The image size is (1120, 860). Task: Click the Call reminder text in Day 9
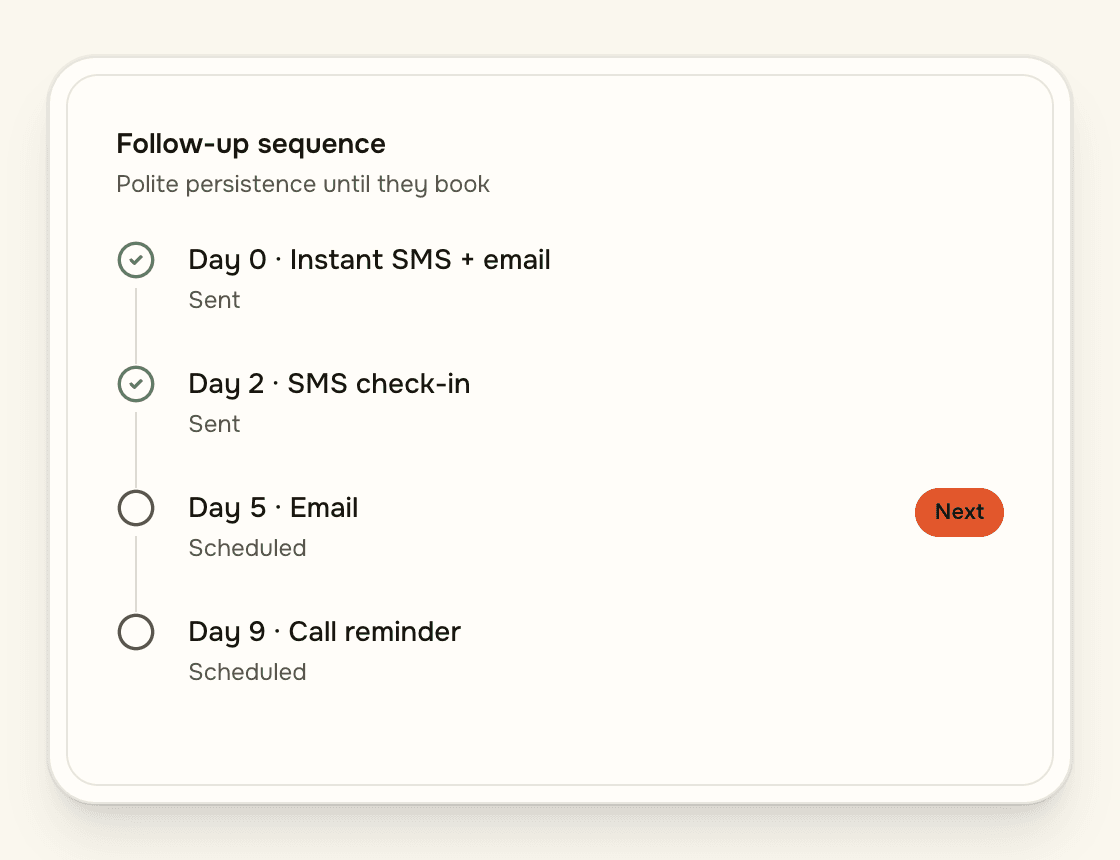click(x=375, y=632)
